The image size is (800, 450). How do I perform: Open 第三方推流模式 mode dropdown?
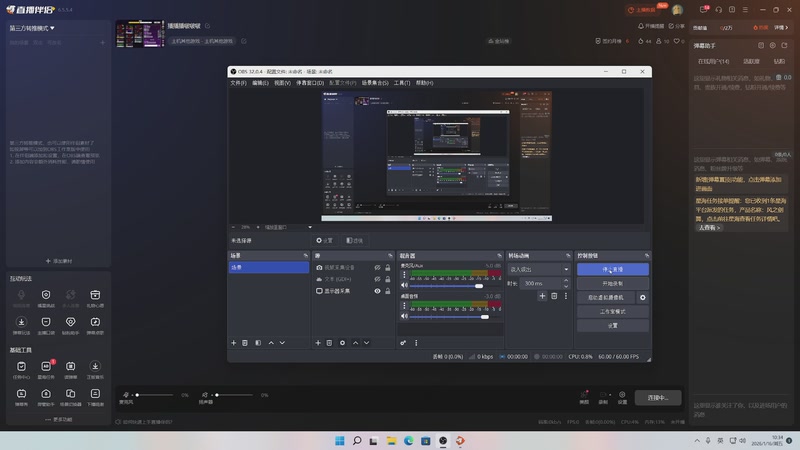[32, 28]
